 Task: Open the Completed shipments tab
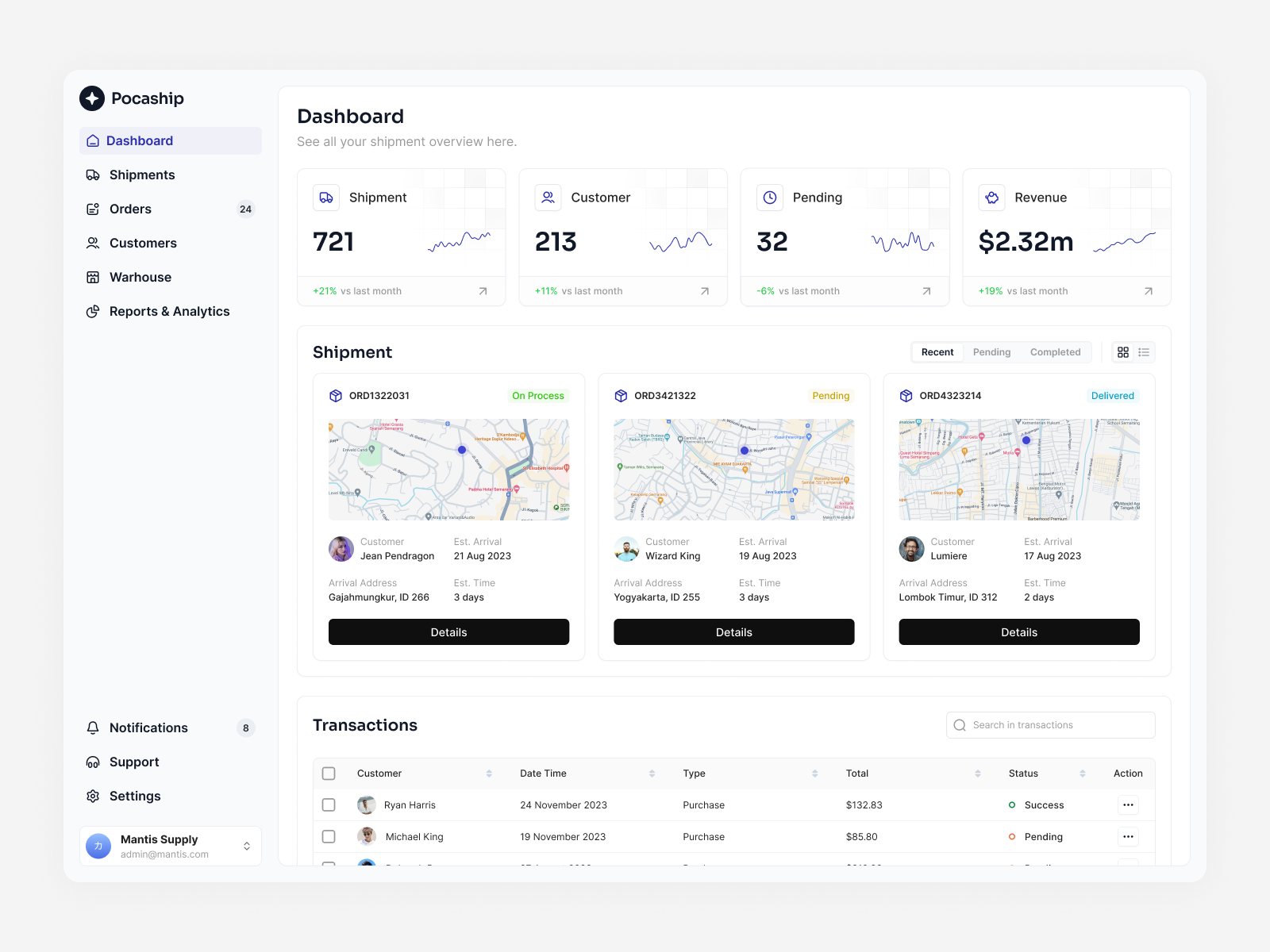click(1055, 351)
